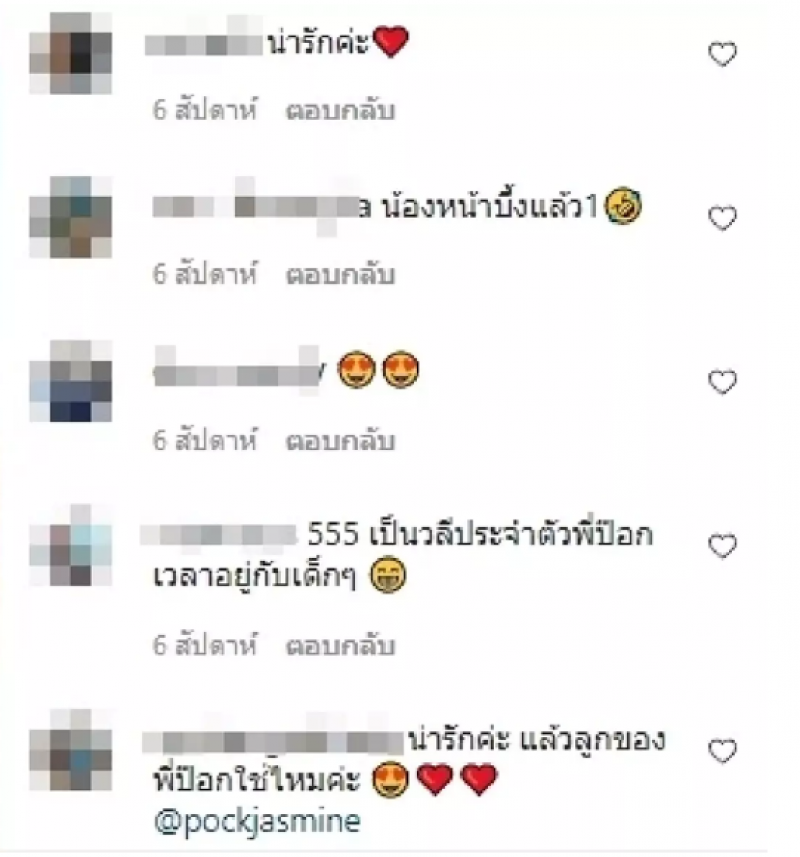This screenshot has width=800, height=857.
Task: Open third commenter's avatar with emoji comment
Action: pyautogui.click(x=70, y=381)
